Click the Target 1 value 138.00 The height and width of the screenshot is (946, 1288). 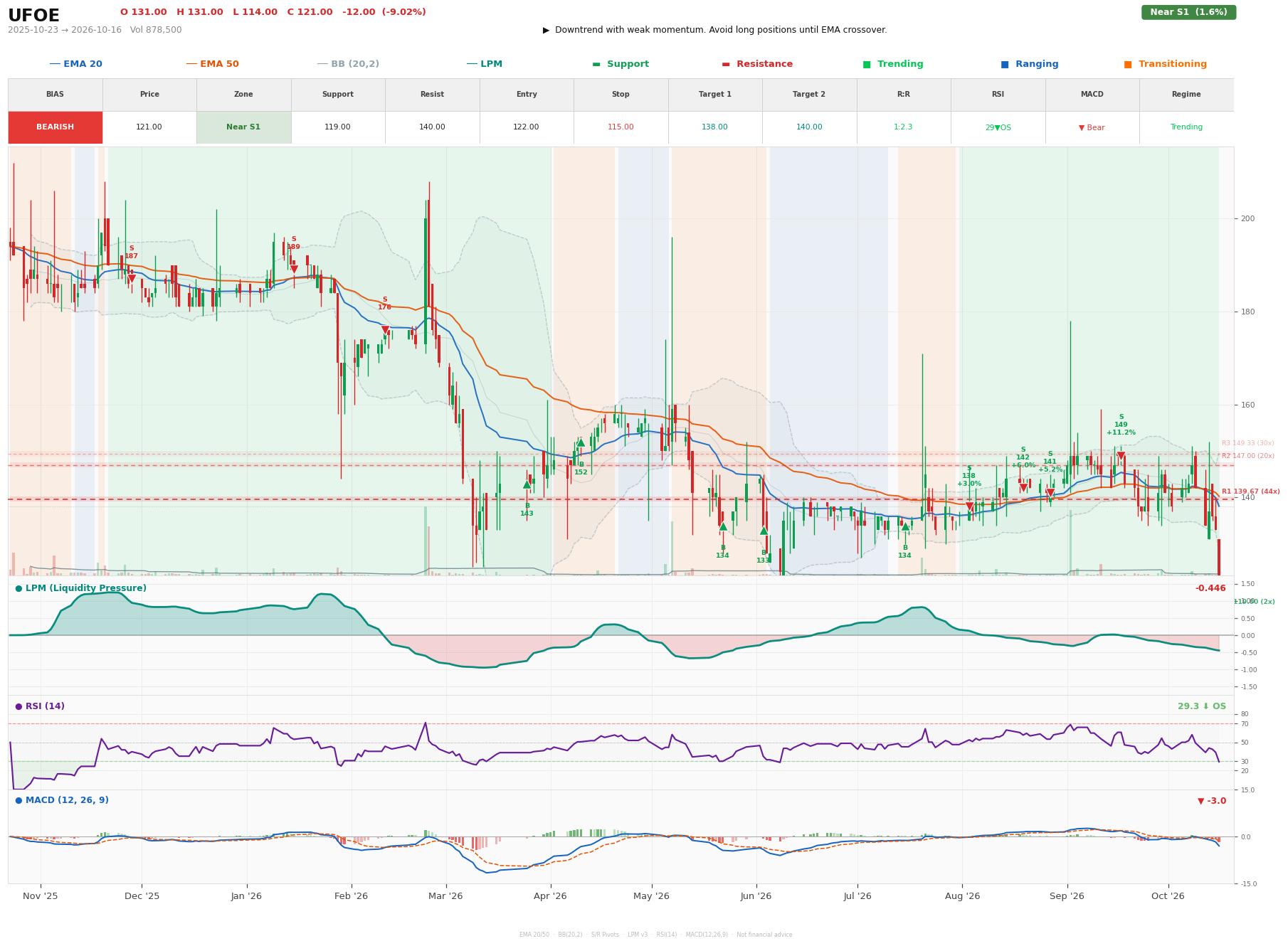click(714, 127)
